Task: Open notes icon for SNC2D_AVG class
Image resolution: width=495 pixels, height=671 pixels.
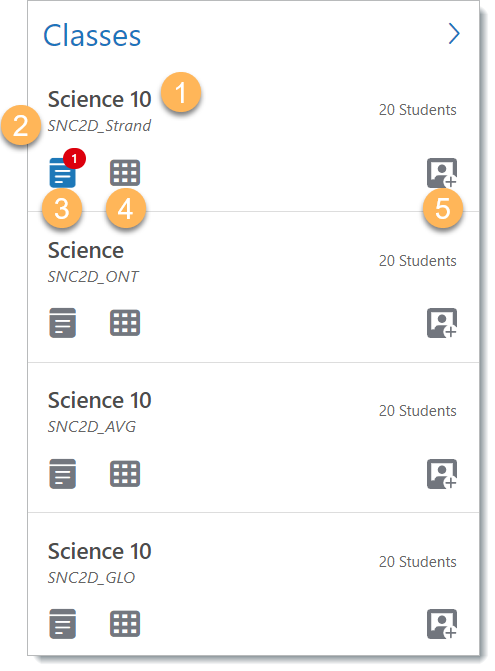Action: [62, 474]
